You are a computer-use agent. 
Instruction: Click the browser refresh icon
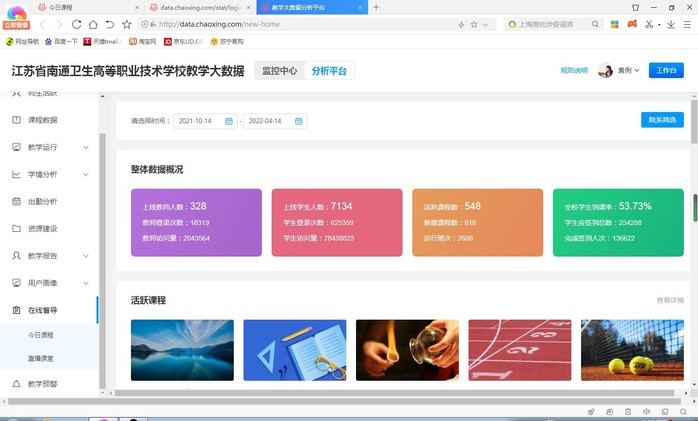[x=77, y=24]
